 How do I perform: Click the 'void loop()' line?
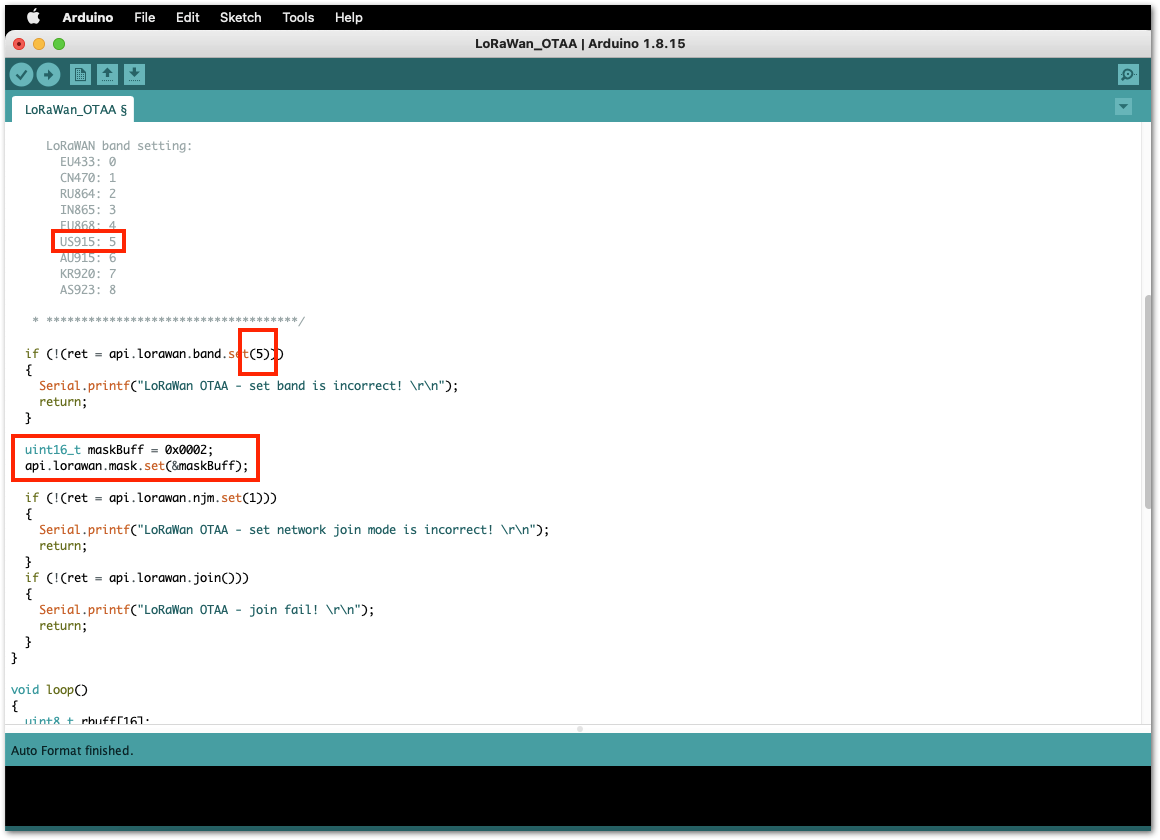(x=50, y=690)
